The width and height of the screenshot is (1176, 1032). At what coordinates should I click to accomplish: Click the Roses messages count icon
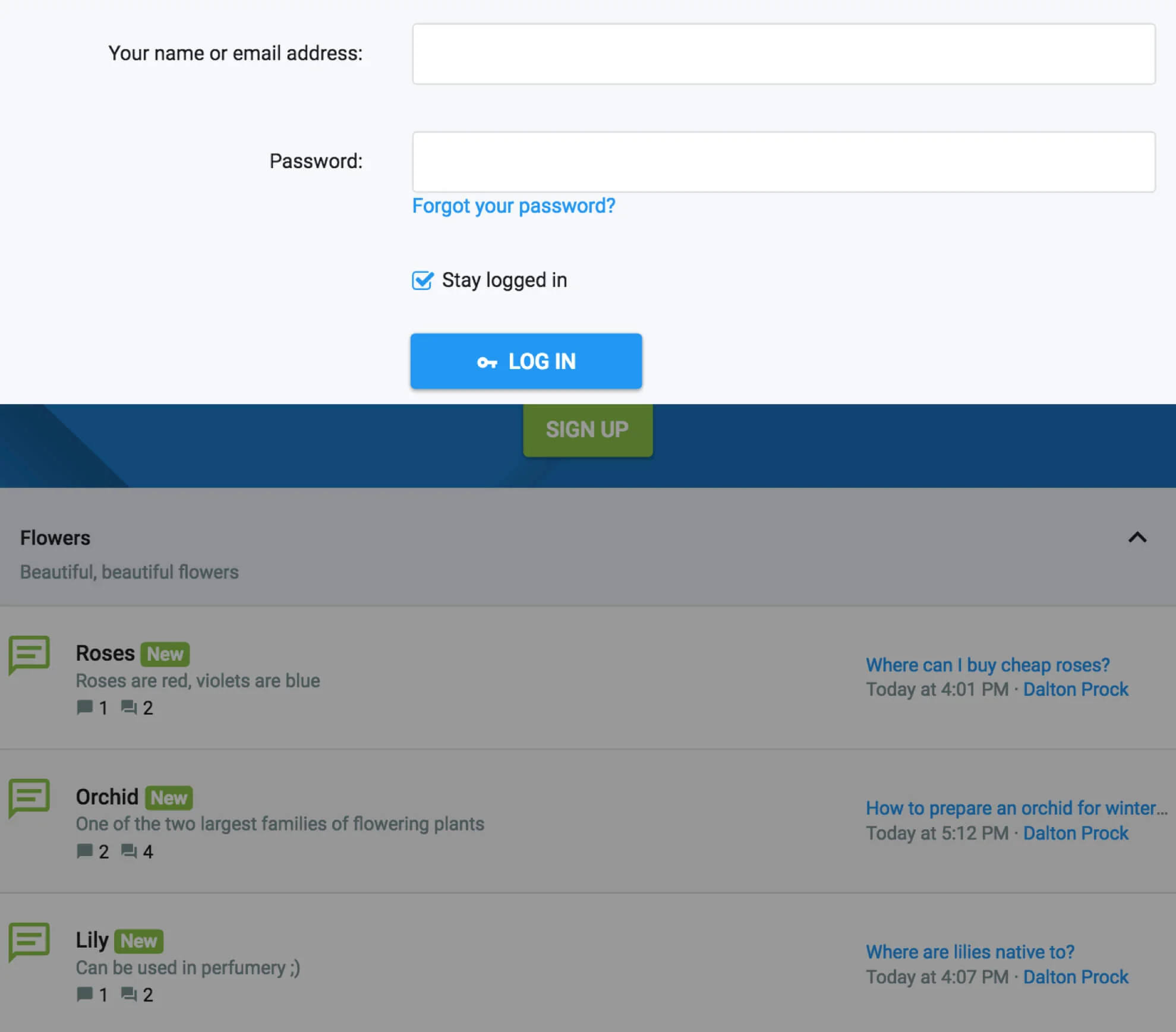click(x=128, y=707)
